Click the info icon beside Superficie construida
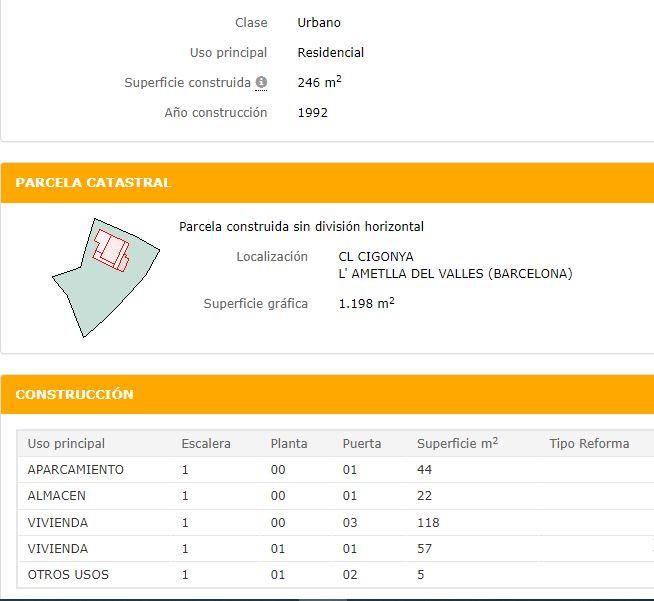 point(261,83)
